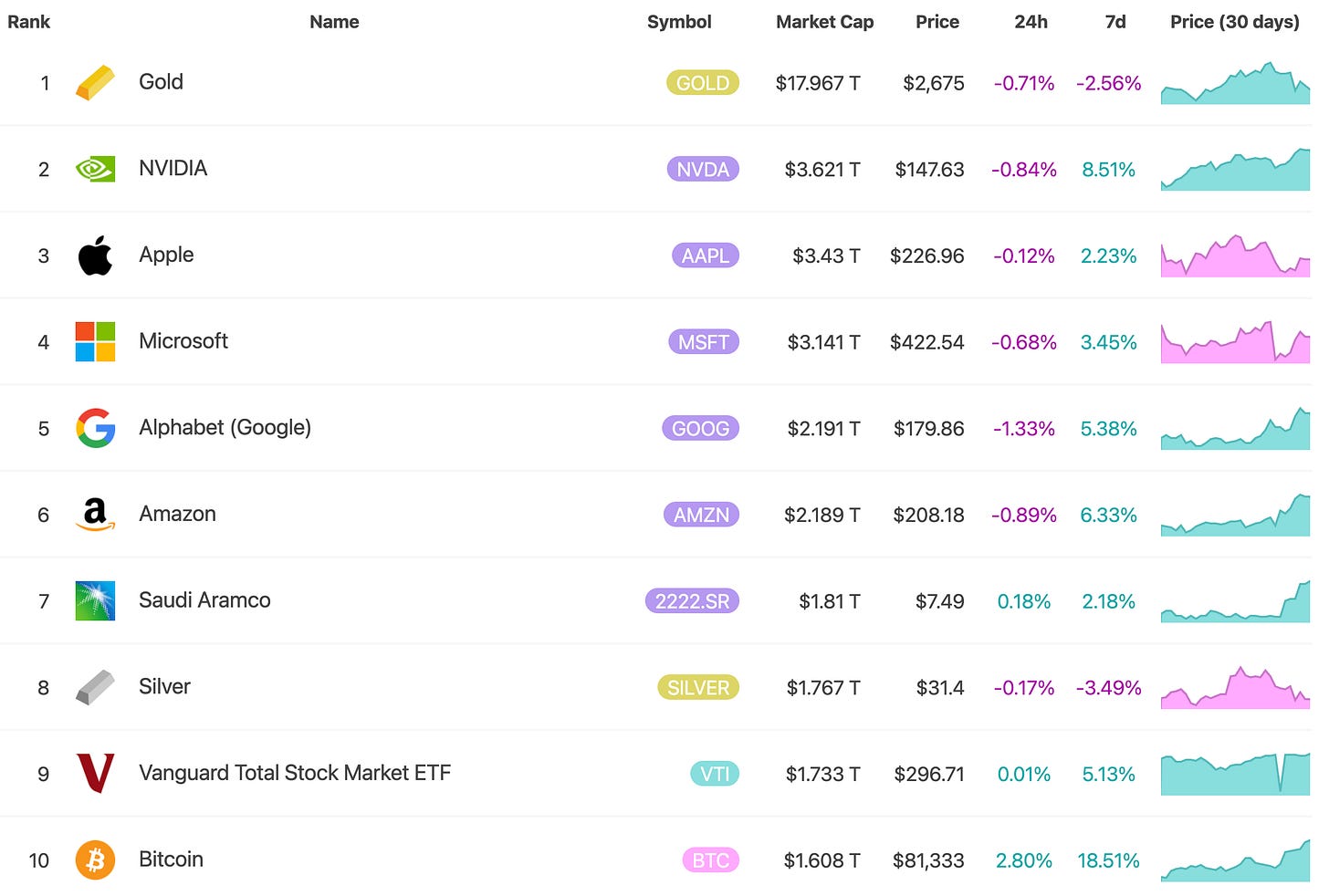View Amazon's 30-day sparkline chart

(1235, 515)
